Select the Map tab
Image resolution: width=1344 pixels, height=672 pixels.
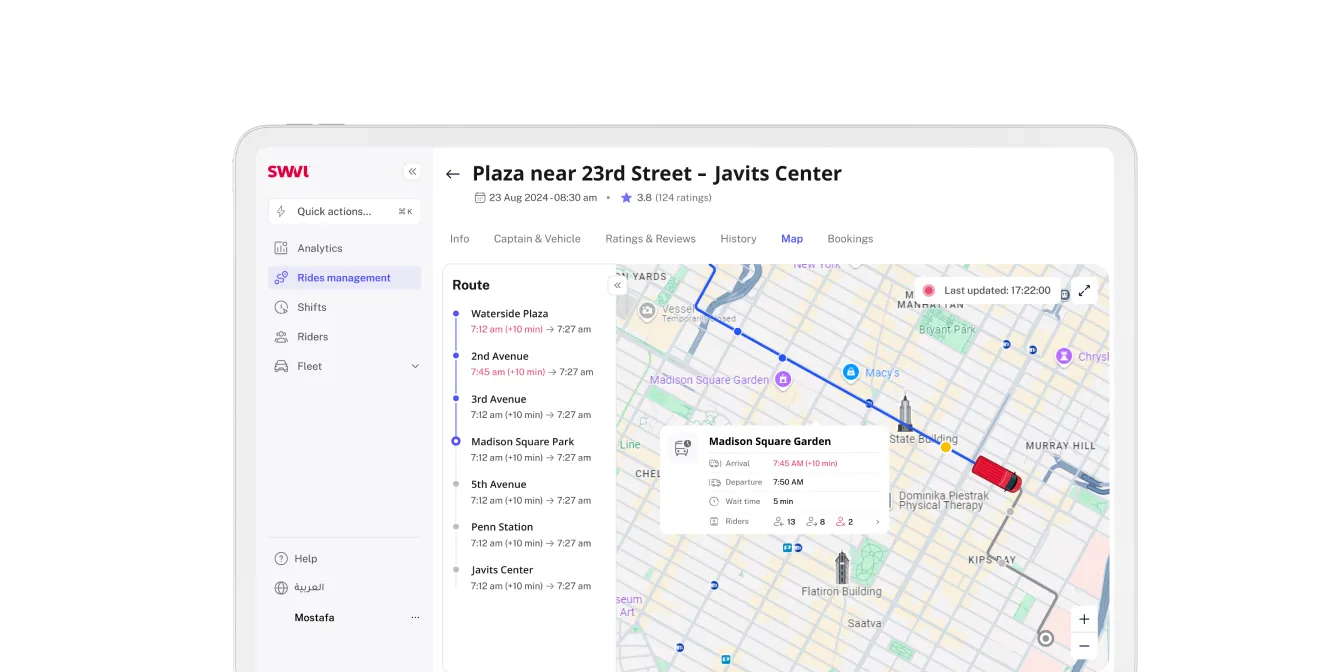(792, 239)
